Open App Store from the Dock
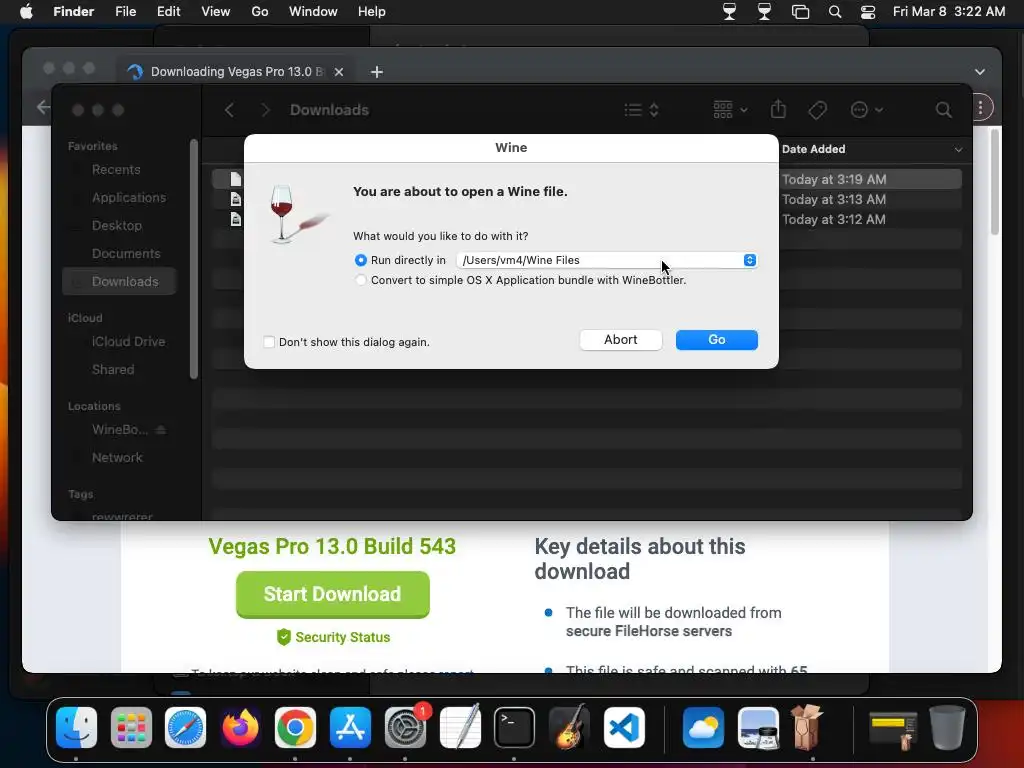Viewport: 1024px width, 768px height. (350, 728)
